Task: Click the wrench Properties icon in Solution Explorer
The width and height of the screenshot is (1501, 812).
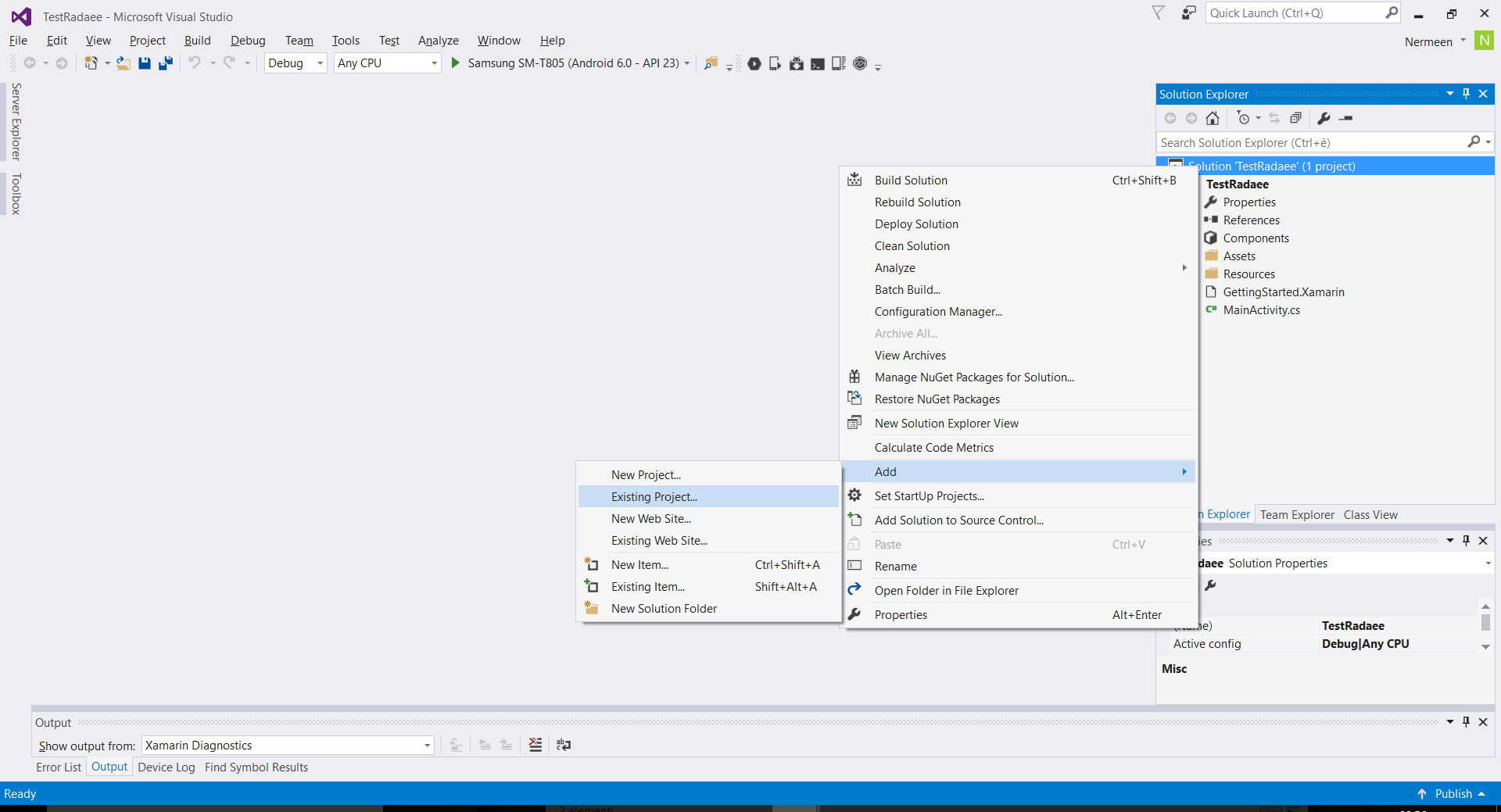Action: pyautogui.click(x=1324, y=118)
